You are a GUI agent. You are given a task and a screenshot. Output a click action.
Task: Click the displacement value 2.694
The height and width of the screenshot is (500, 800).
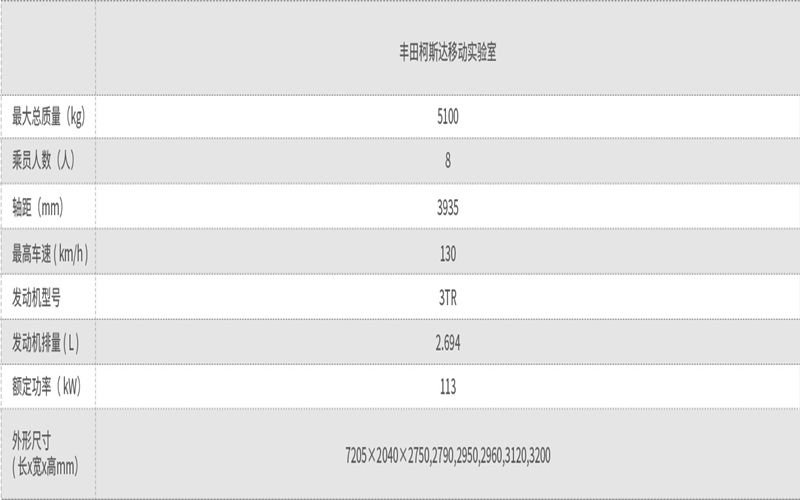(447, 343)
